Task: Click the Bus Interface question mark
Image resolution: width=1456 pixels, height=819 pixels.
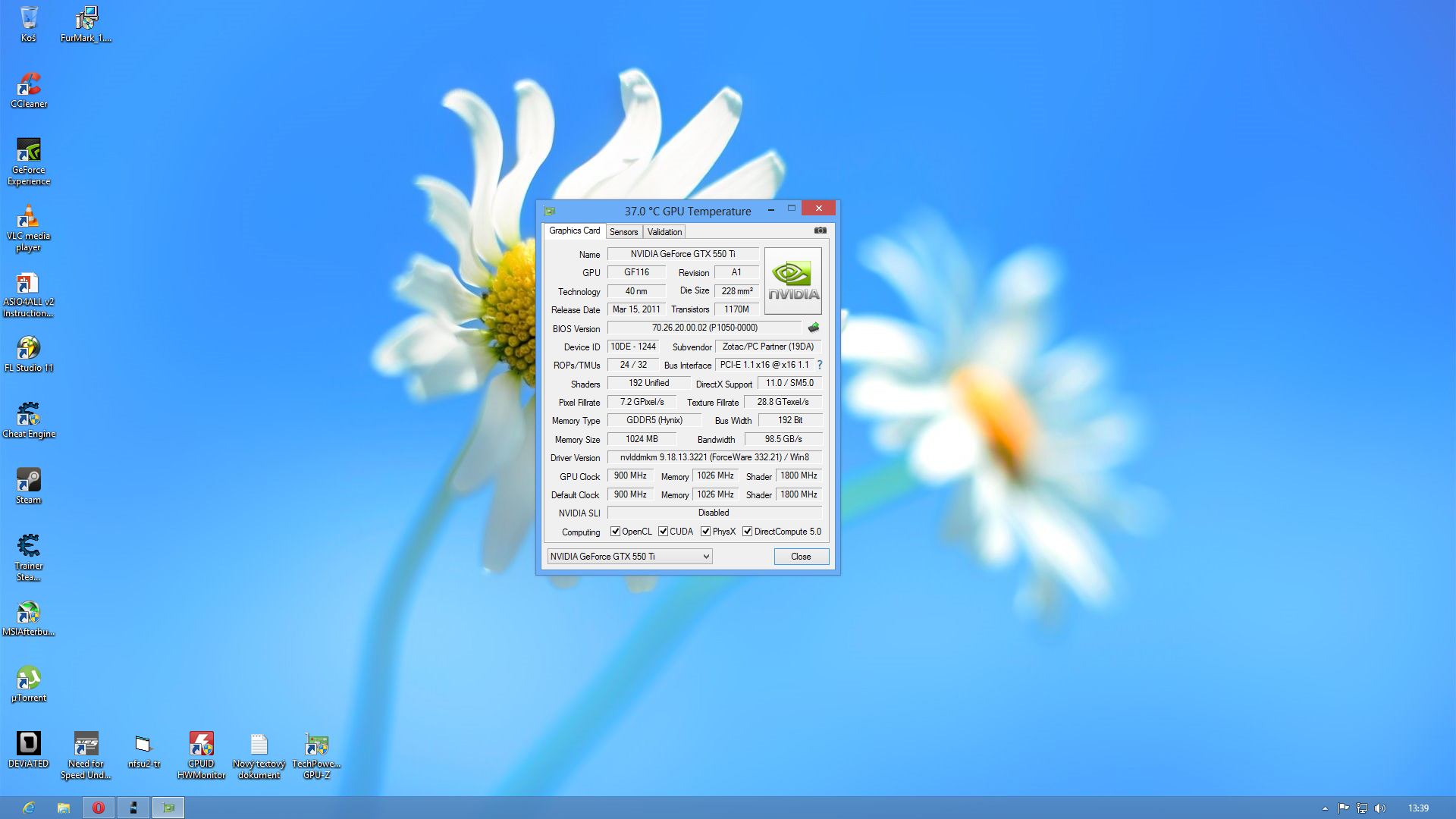Action: pyautogui.click(x=820, y=365)
